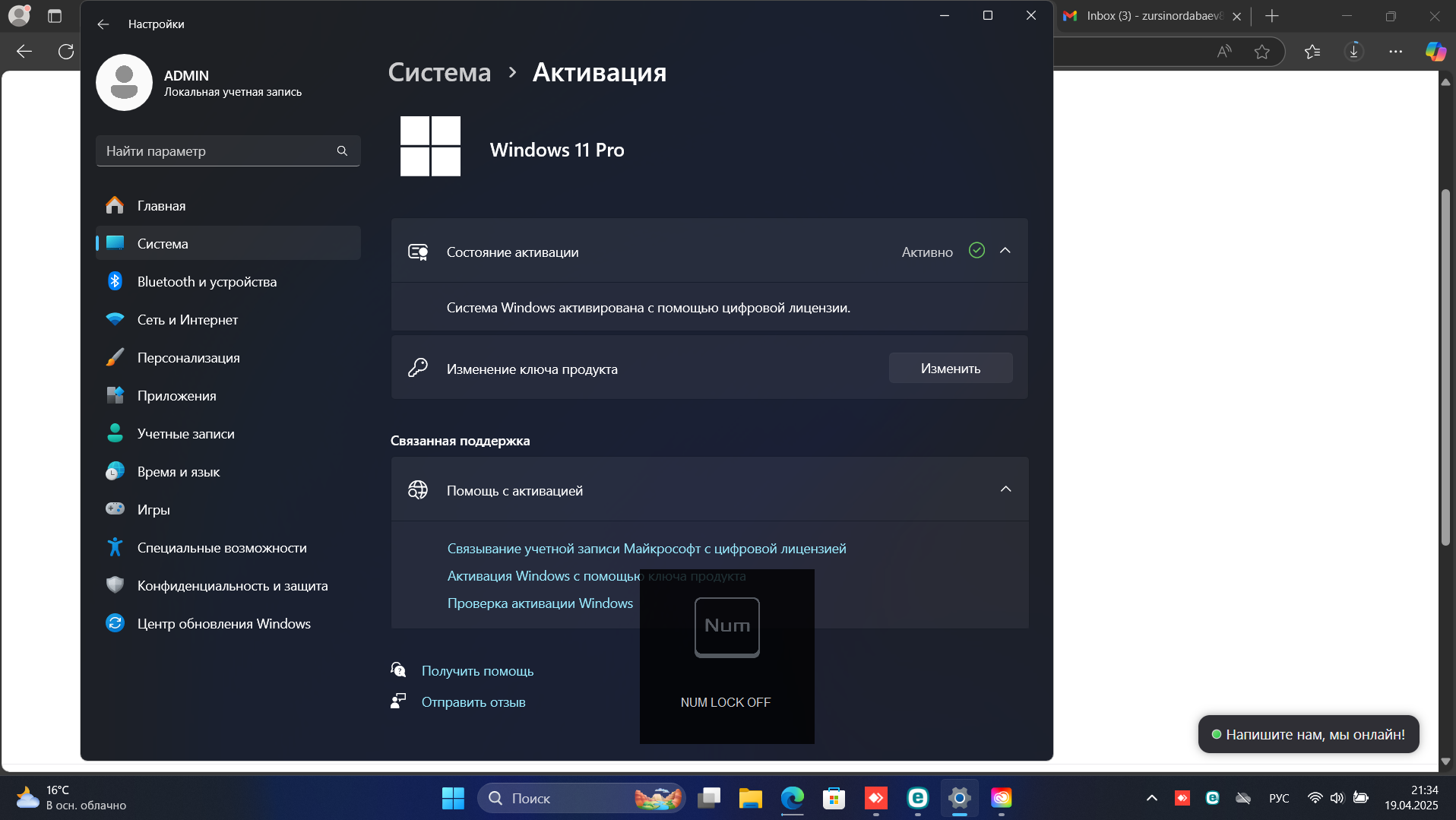The height and width of the screenshot is (820, 1456).
Task: Click the Напишите нам, мы онлайн chat button
Action: [1309, 734]
